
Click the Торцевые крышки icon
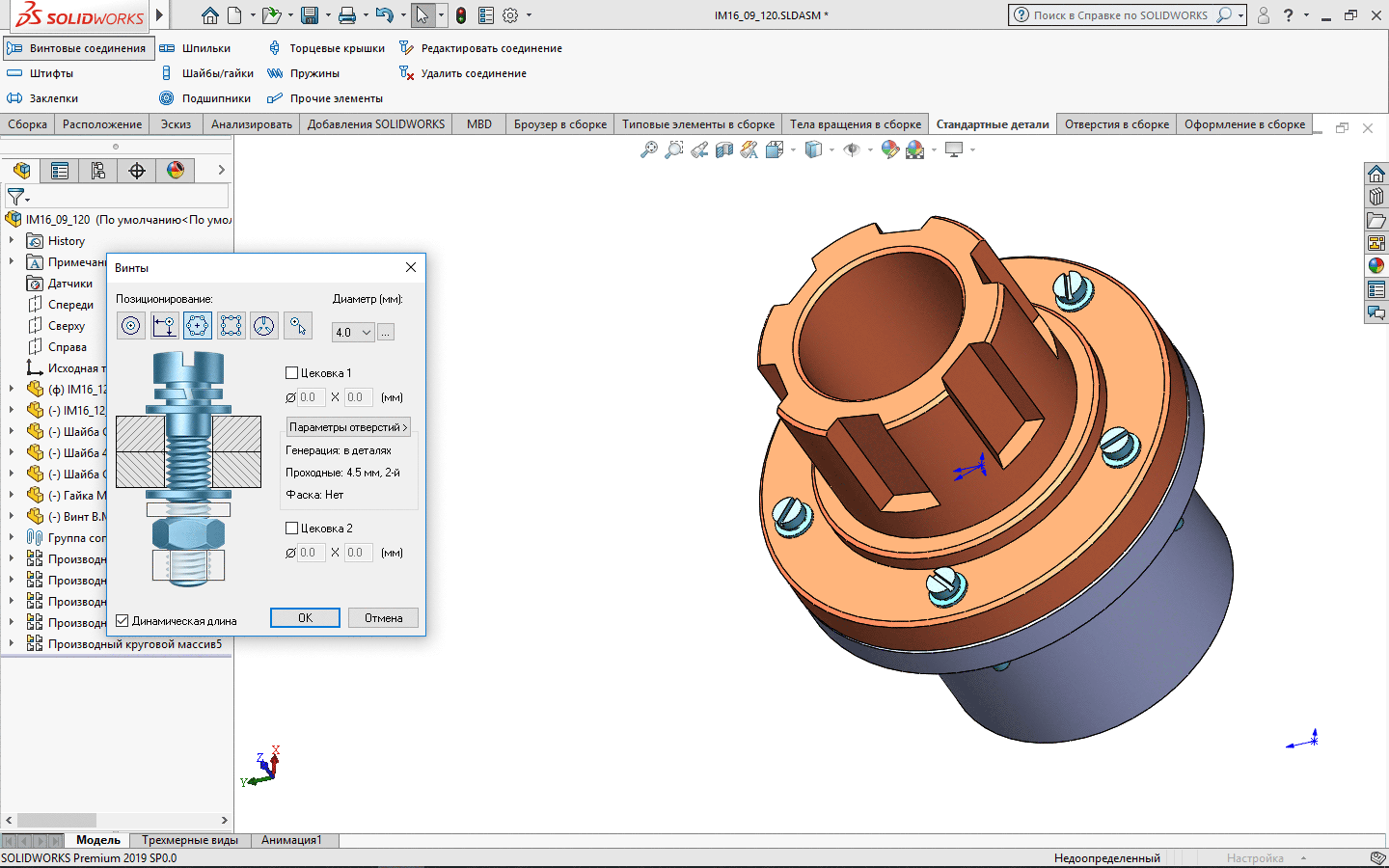[x=275, y=48]
